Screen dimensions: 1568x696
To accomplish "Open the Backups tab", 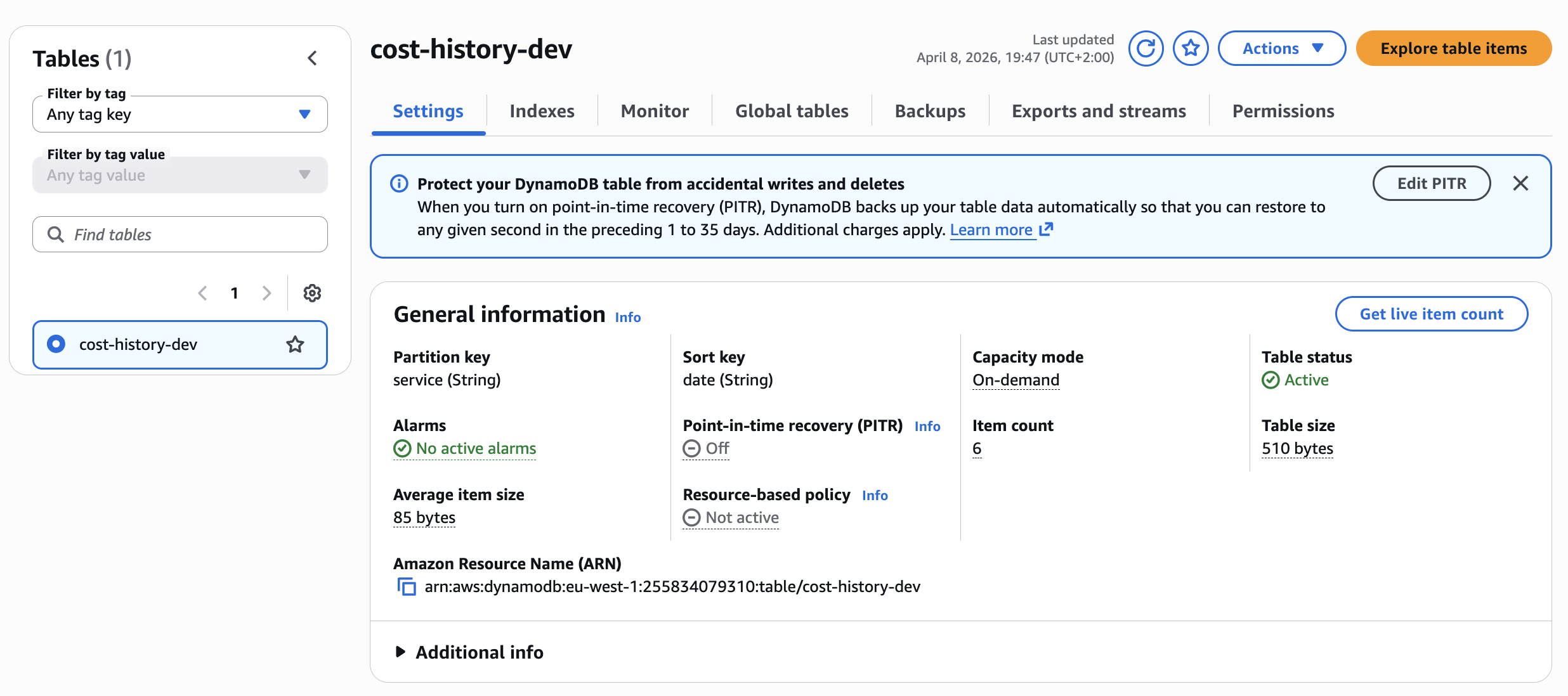I will [x=929, y=110].
